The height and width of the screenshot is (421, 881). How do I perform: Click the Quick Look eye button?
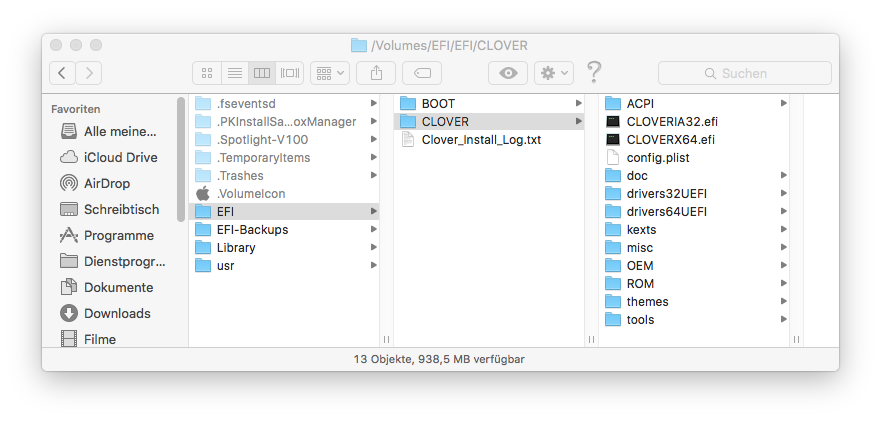508,73
